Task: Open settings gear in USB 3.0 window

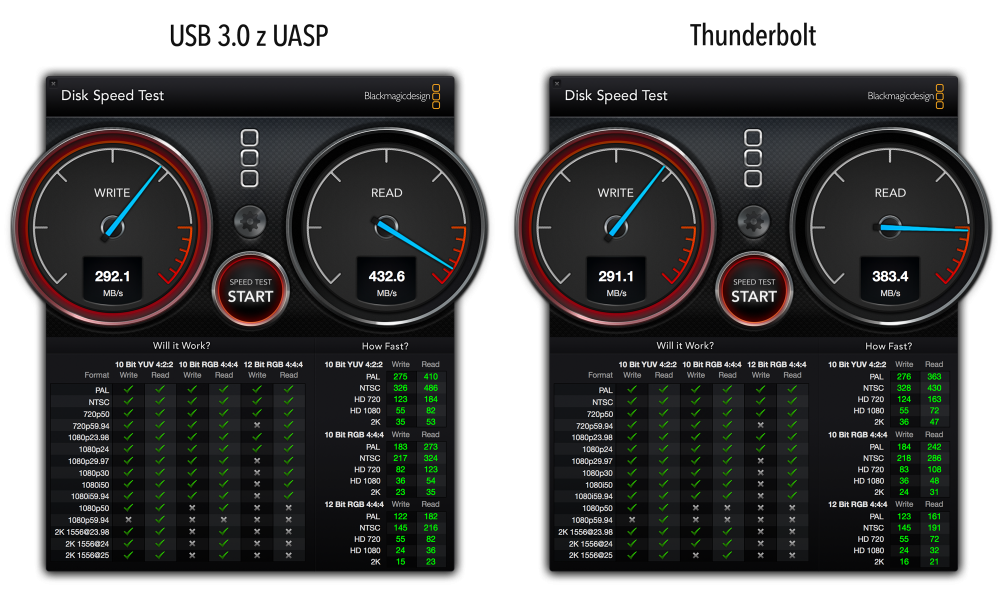Action: 250,222
